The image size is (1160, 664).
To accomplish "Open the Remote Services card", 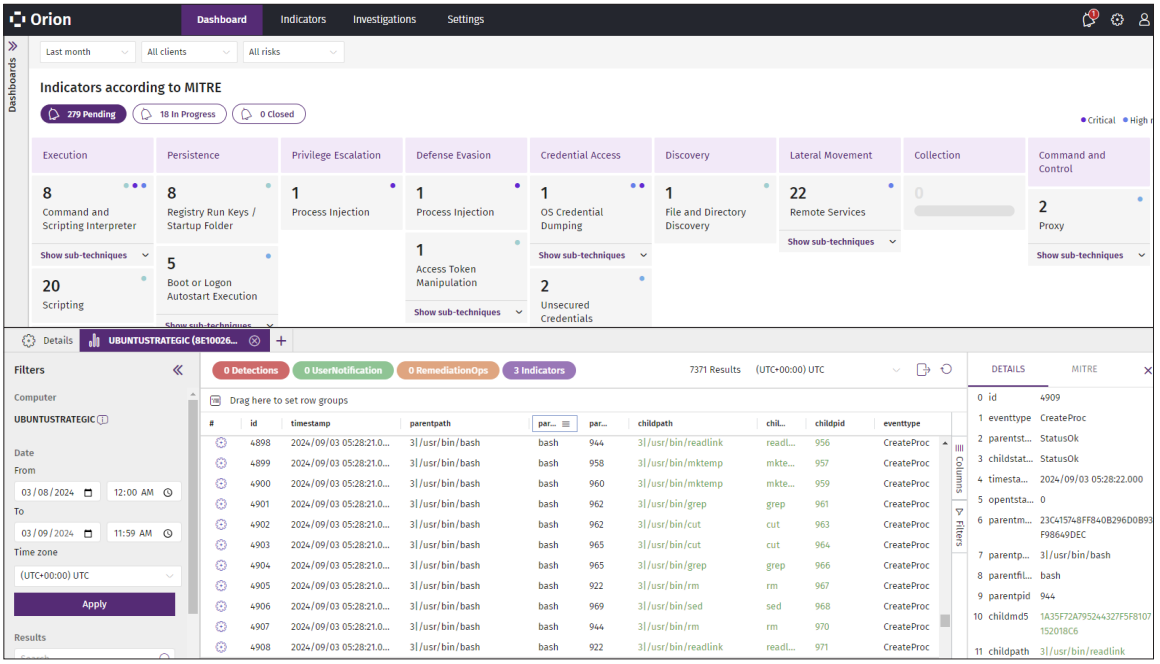I will pyautogui.click(x=840, y=202).
